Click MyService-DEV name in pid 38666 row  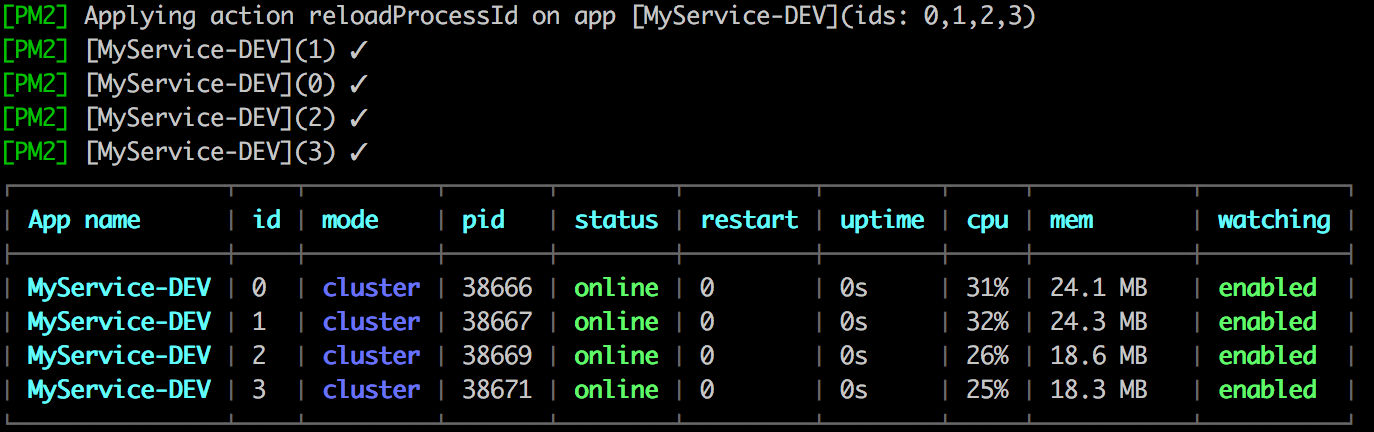[x=119, y=288]
